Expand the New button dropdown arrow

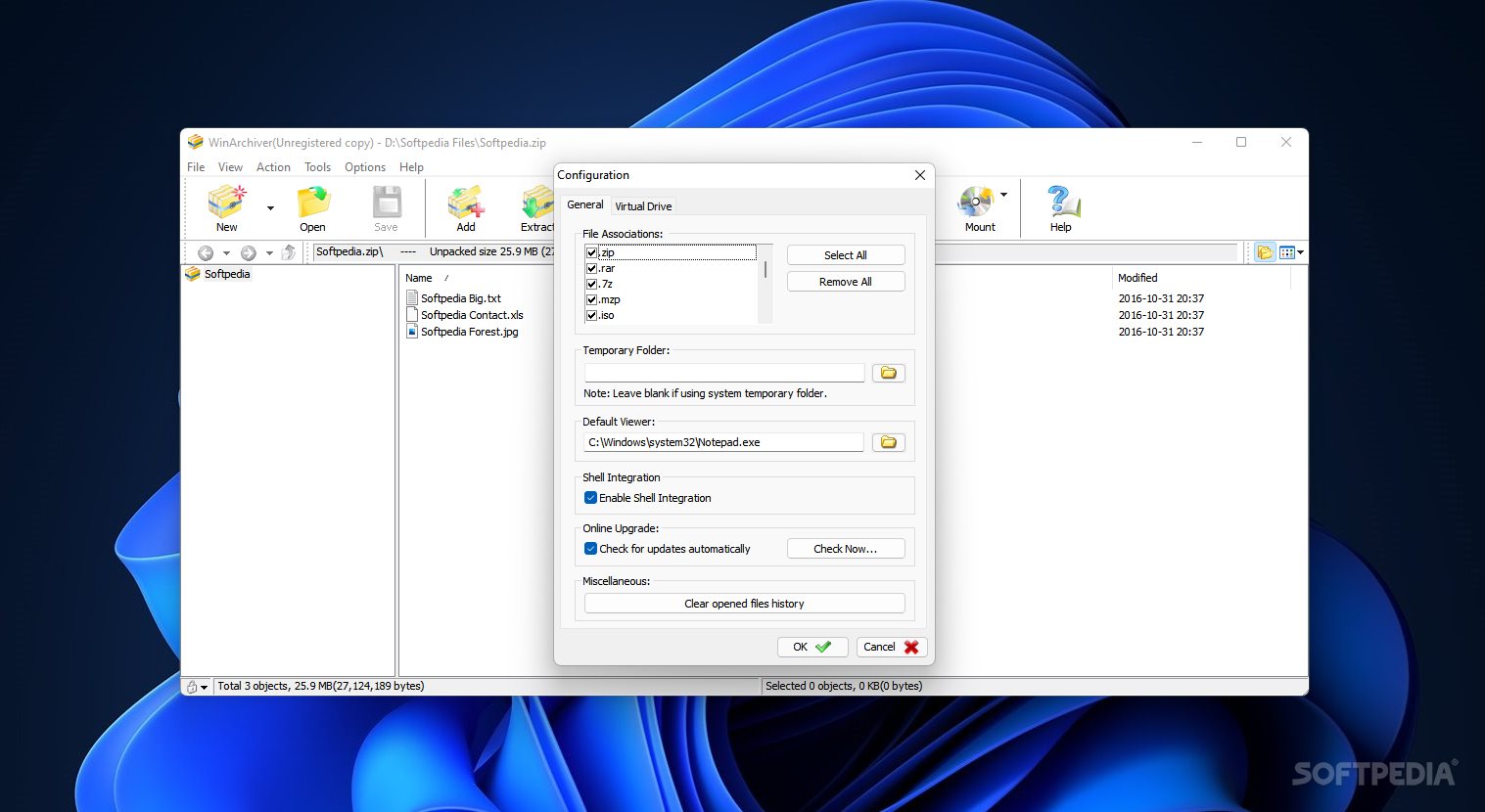[270, 207]
